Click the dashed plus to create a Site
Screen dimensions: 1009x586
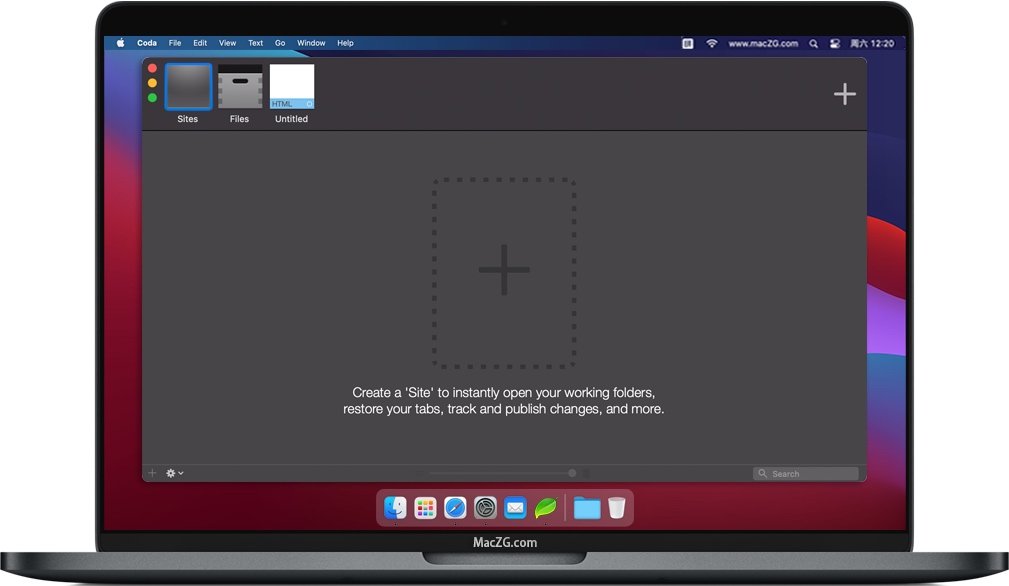[503, 268]
